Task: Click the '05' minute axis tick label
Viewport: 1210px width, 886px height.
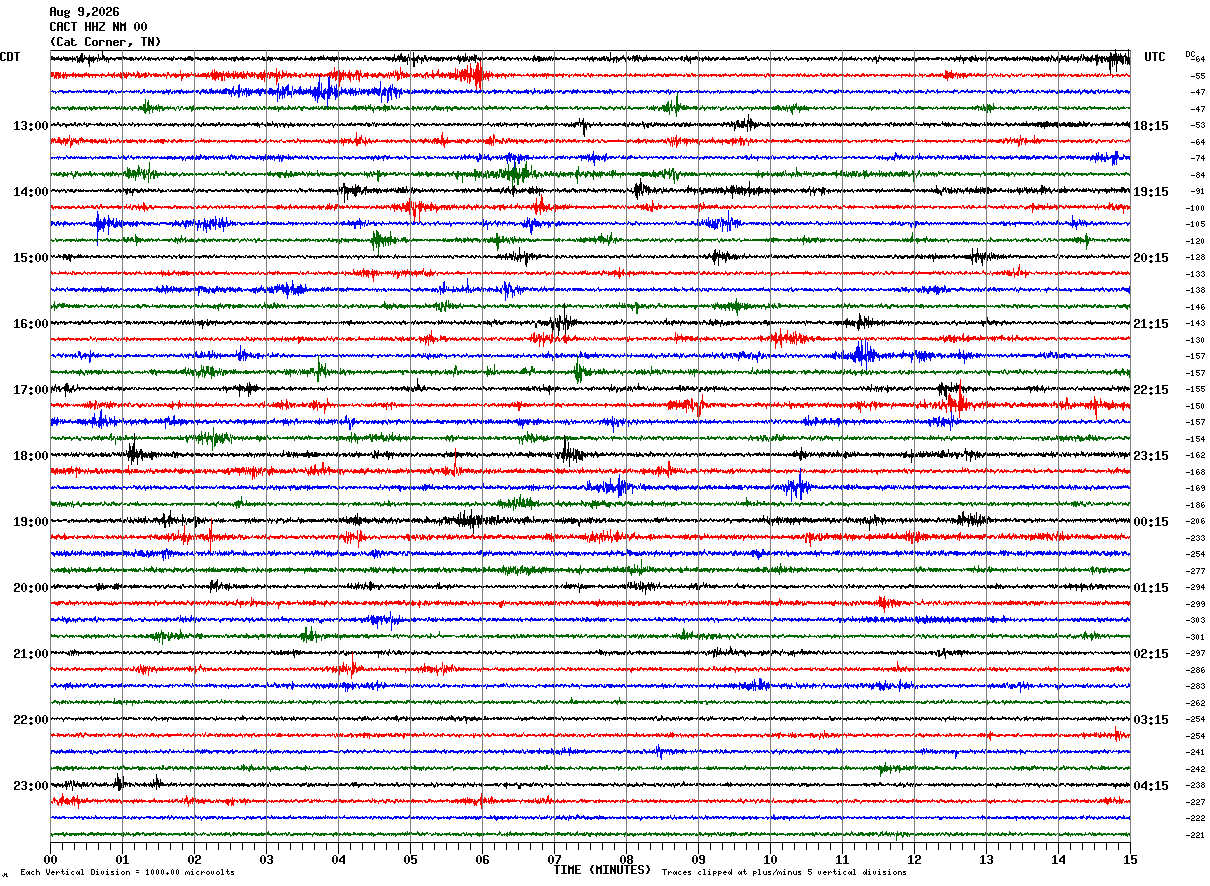Action: pyautogui.click(x=410, y=860)
